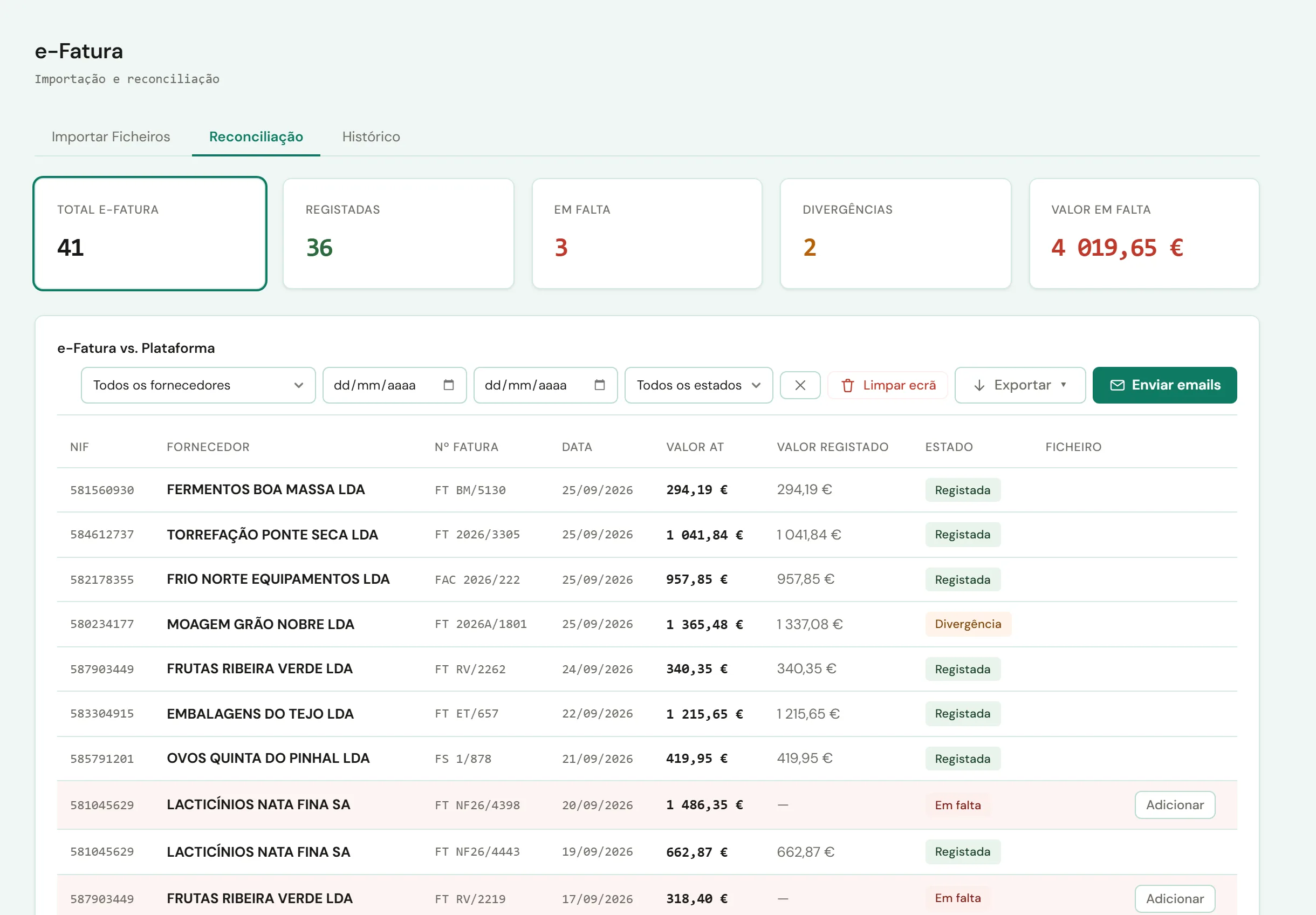Click Adicionar for invoice FT NF26/4398
Screen dimensions: 1316x915
coord(1175,805)
